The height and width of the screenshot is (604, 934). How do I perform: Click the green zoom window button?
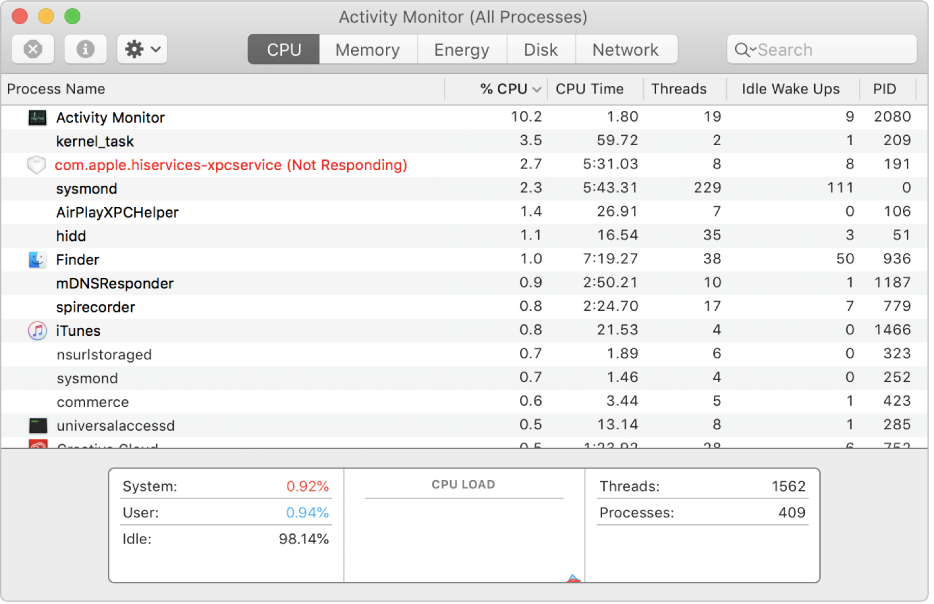pyautogui.click(x=72, y=17)
